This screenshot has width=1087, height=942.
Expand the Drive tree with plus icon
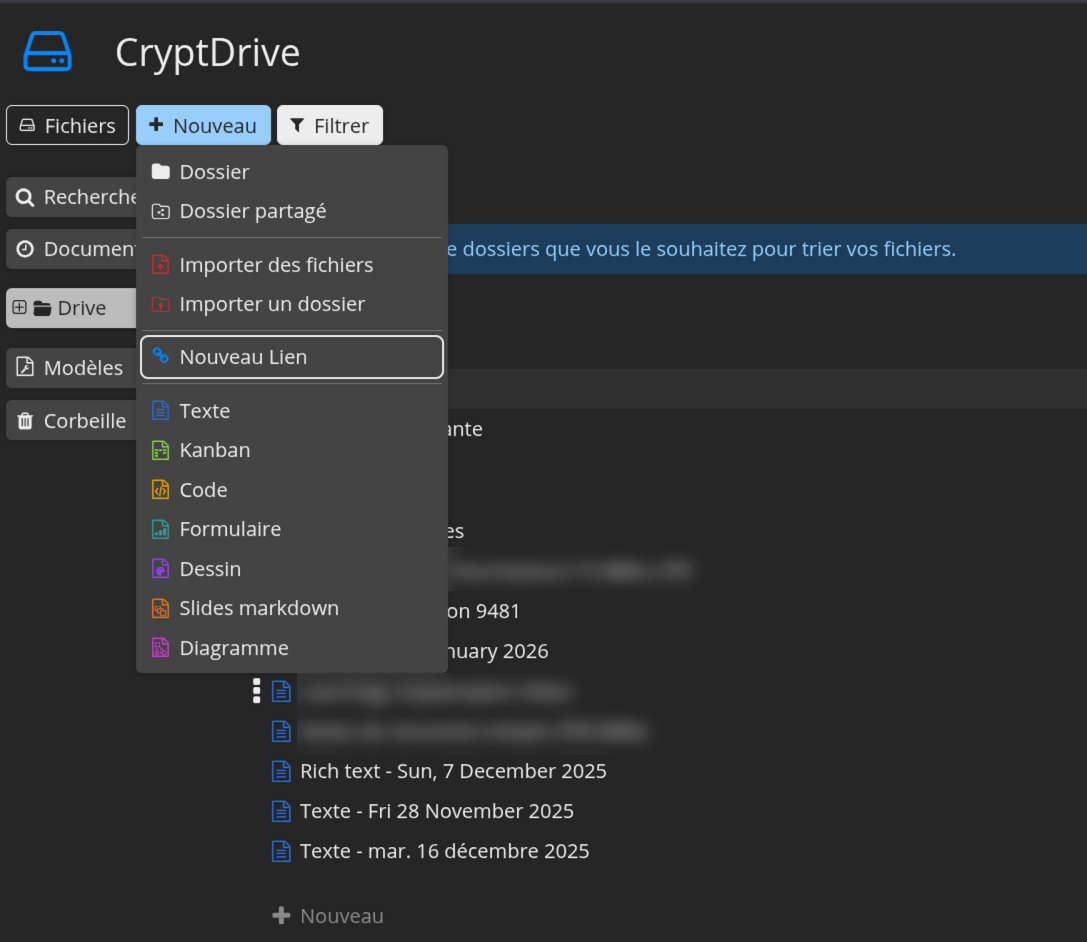[x=19, y=308]
